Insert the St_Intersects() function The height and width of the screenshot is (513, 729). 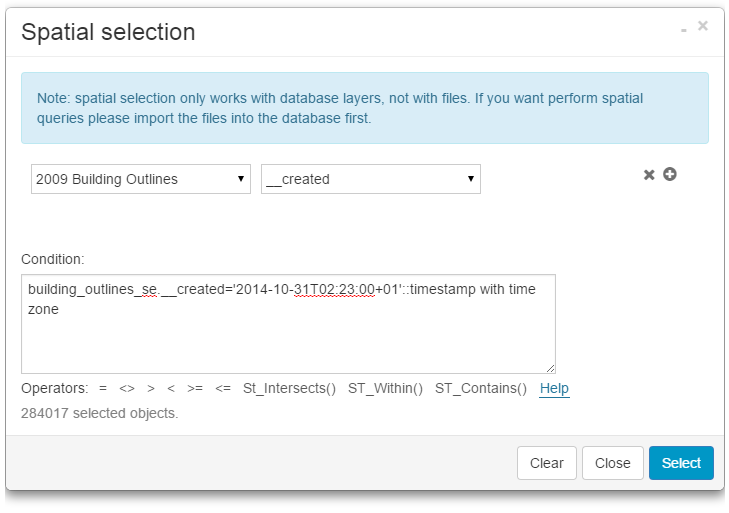(x=289, y=389)
